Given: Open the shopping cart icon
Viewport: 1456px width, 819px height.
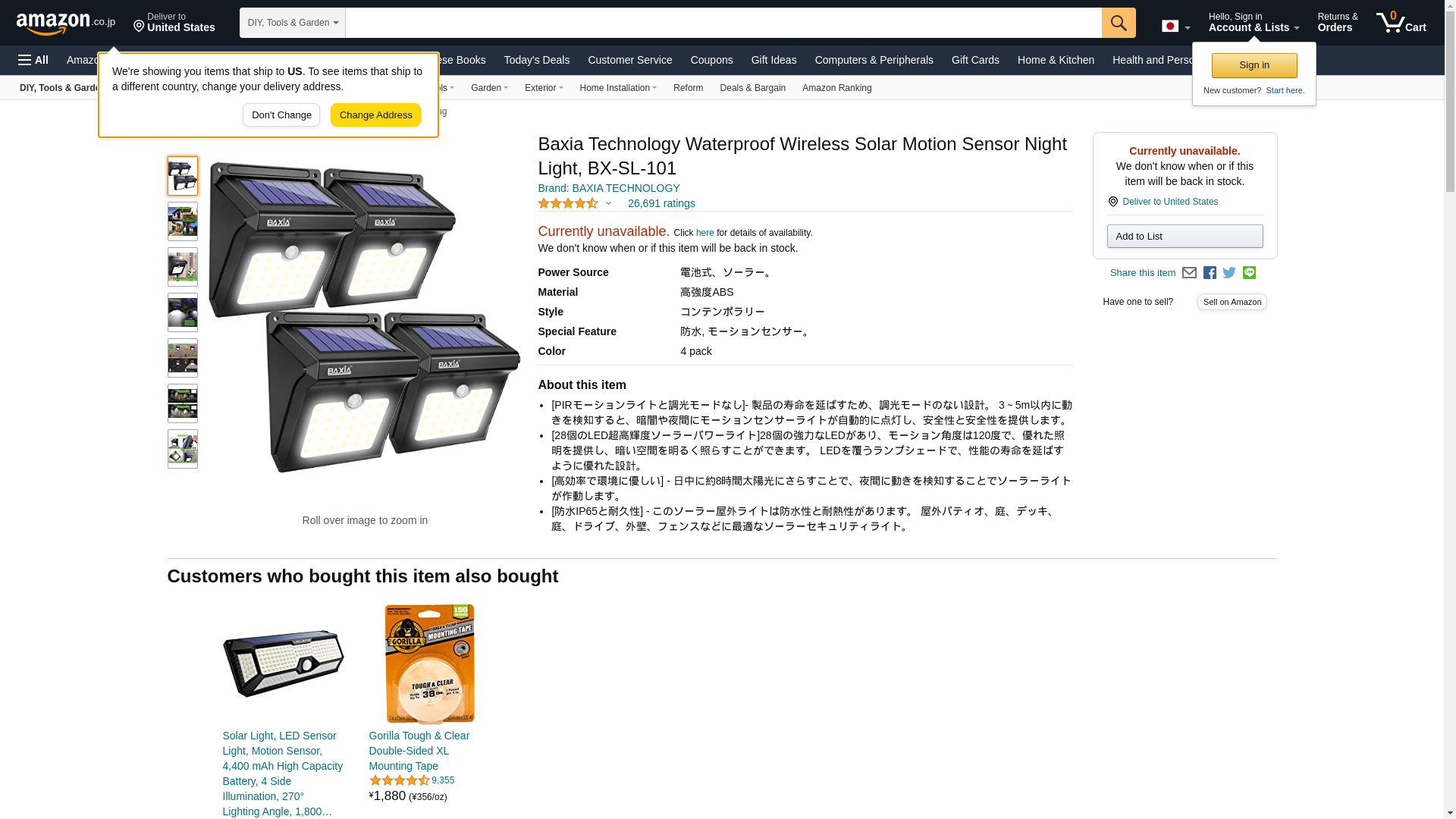Looking at the screenshot, I should point(1401,22).
